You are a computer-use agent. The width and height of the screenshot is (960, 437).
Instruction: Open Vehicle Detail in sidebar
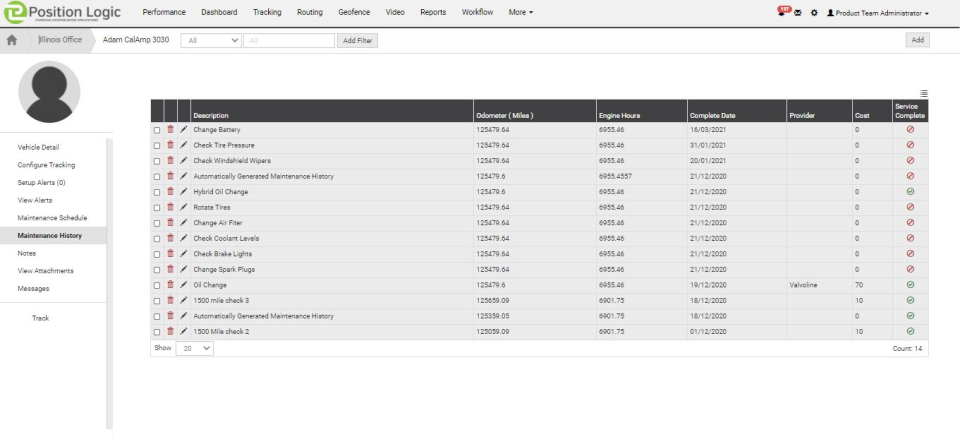[39, 148]
